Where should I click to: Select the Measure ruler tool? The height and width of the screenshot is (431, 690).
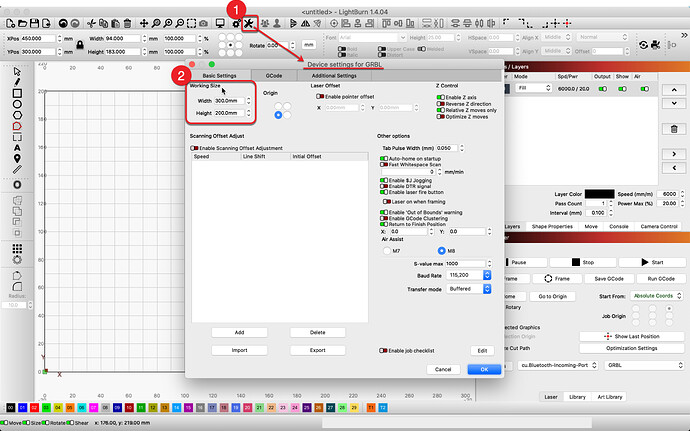17,169
